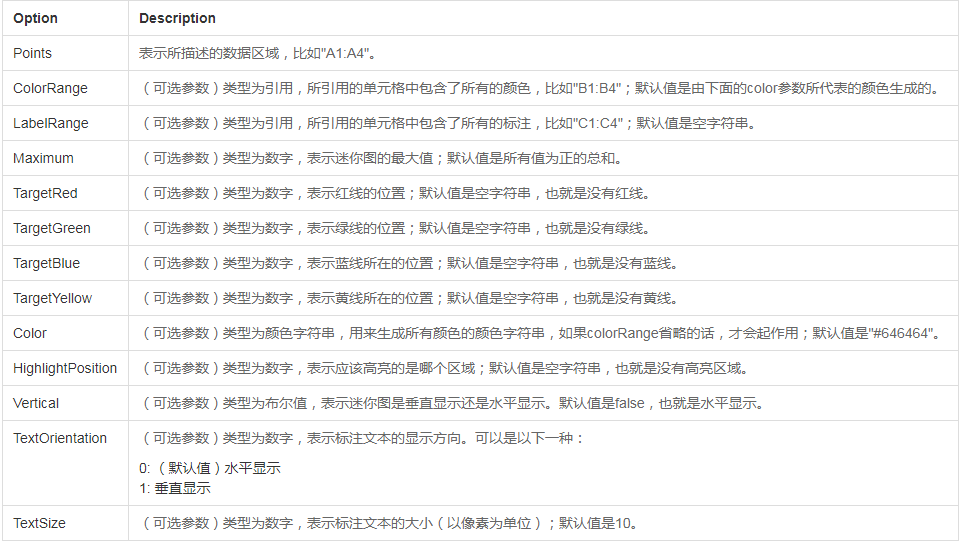Select the "TargetBlue" option cell
Viewport: 965px width, 541px height.
click(65, 263)
